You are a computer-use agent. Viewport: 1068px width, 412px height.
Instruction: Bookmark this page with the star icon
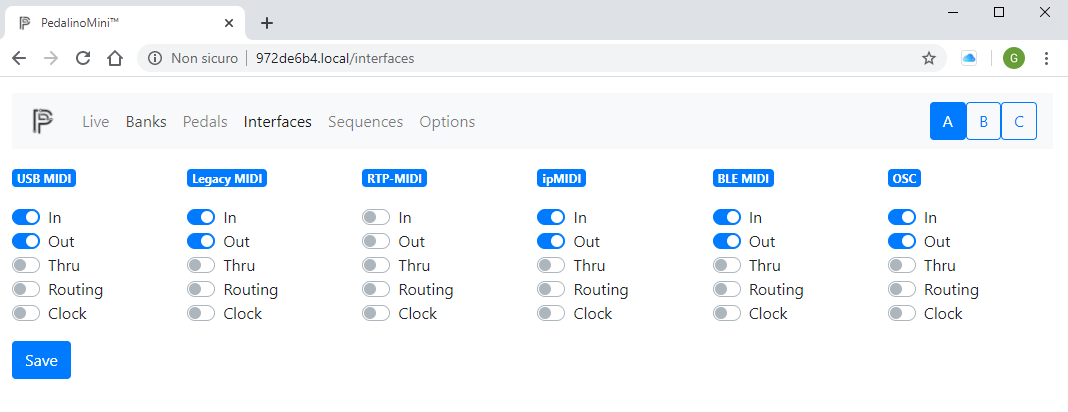928,59
